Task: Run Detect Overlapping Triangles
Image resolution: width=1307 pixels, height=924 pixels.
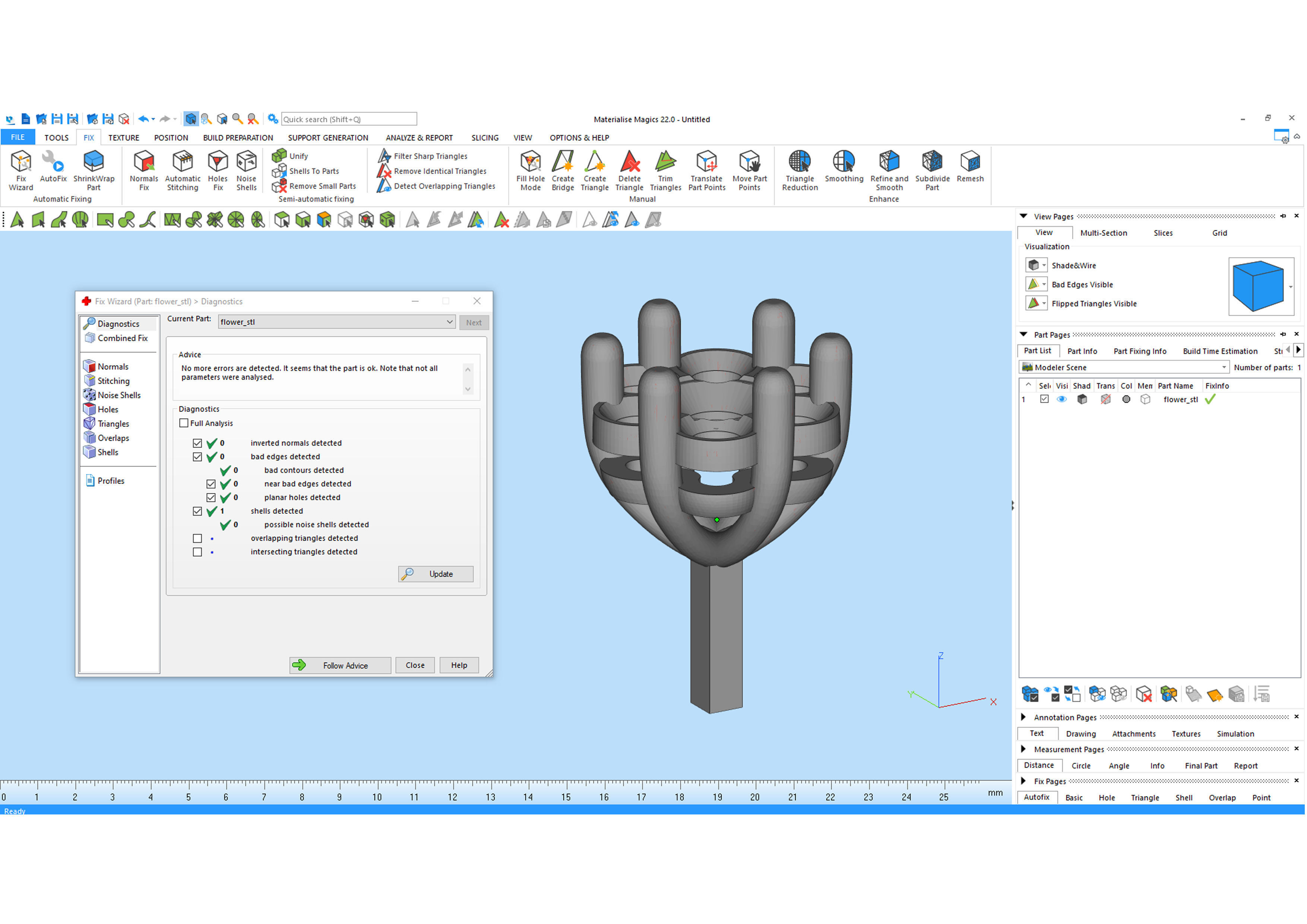Action: coord(437,186)
